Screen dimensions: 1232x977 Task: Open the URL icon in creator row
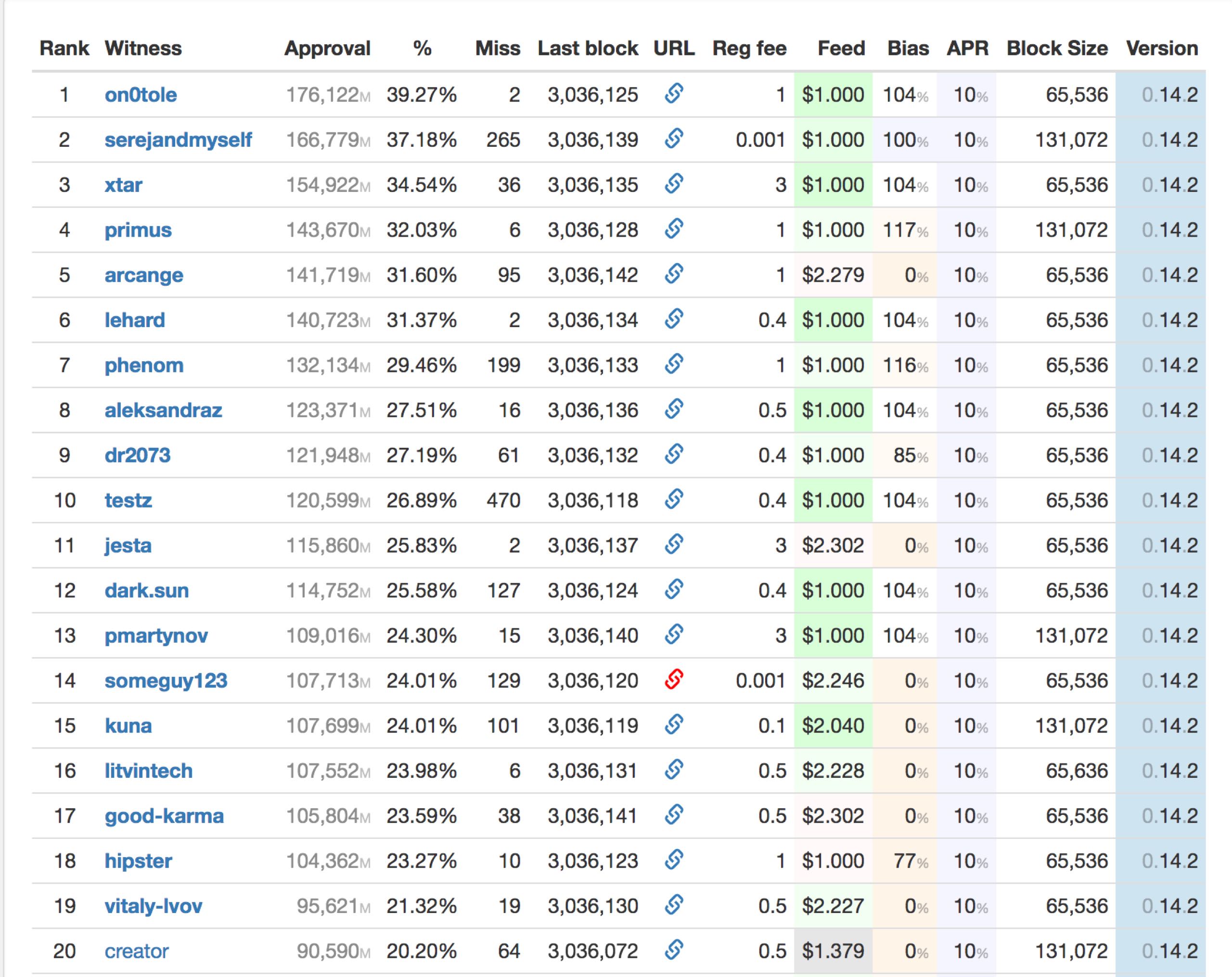674,950
